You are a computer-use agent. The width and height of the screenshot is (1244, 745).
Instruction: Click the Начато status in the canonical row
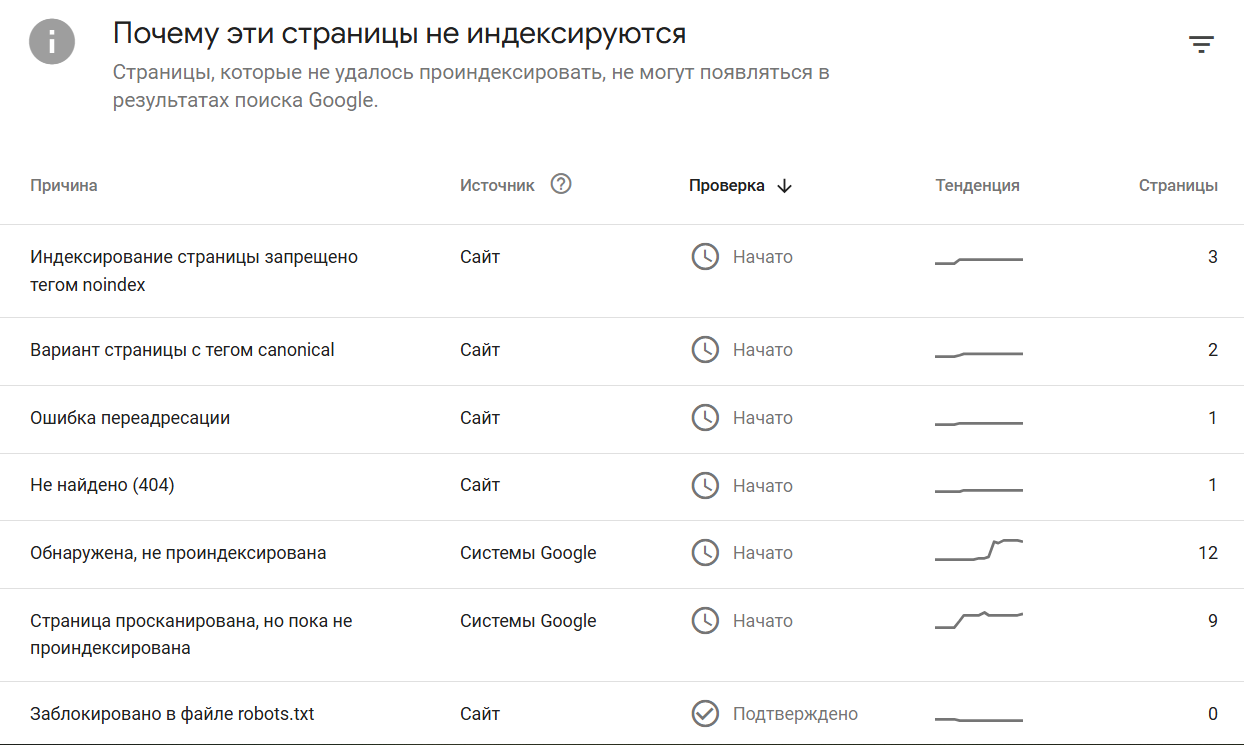point(762,350)
